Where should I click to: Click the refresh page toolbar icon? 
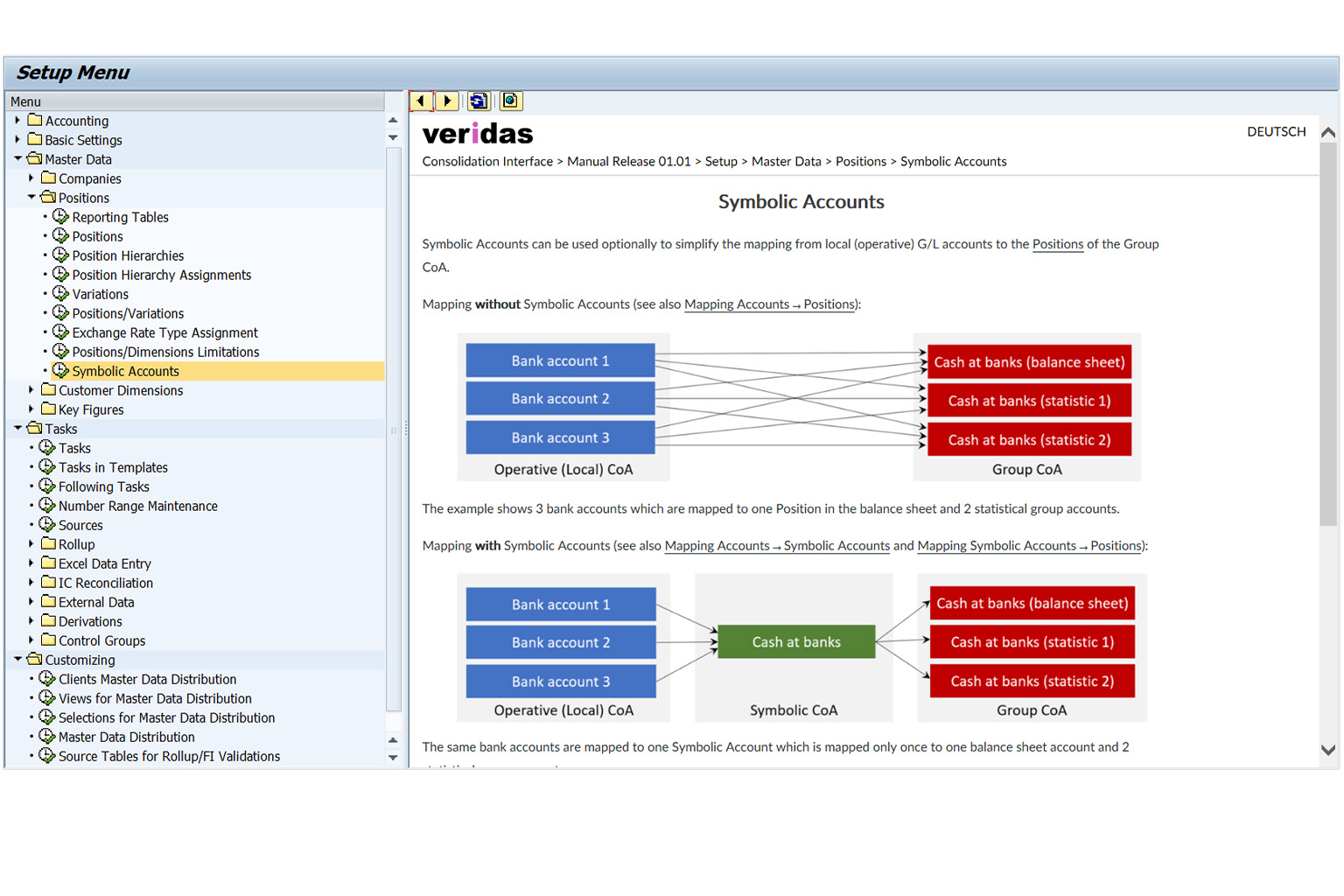[x=479, y=101]
